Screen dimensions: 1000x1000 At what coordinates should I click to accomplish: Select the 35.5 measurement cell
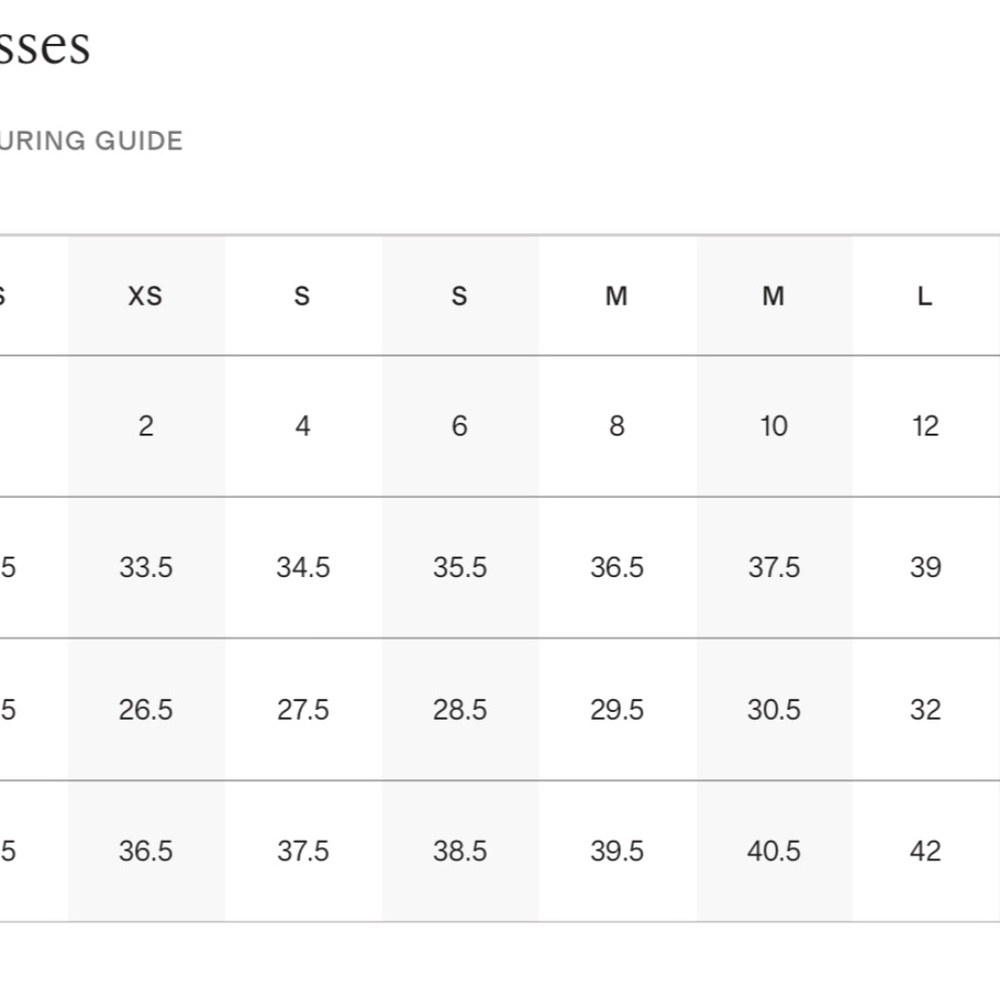pos(460,568)
